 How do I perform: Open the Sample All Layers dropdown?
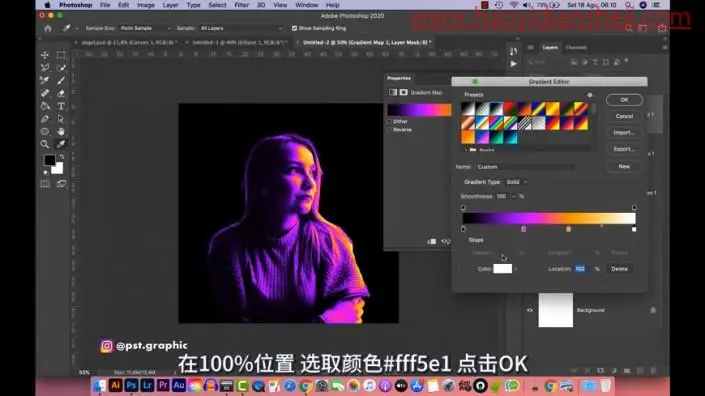click(x=241, y=28)
